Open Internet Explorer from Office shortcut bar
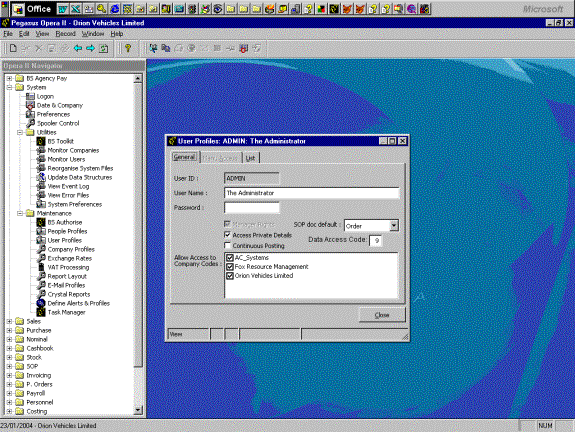Viewport: 575px width, 432px height. [x=114, y=9]
